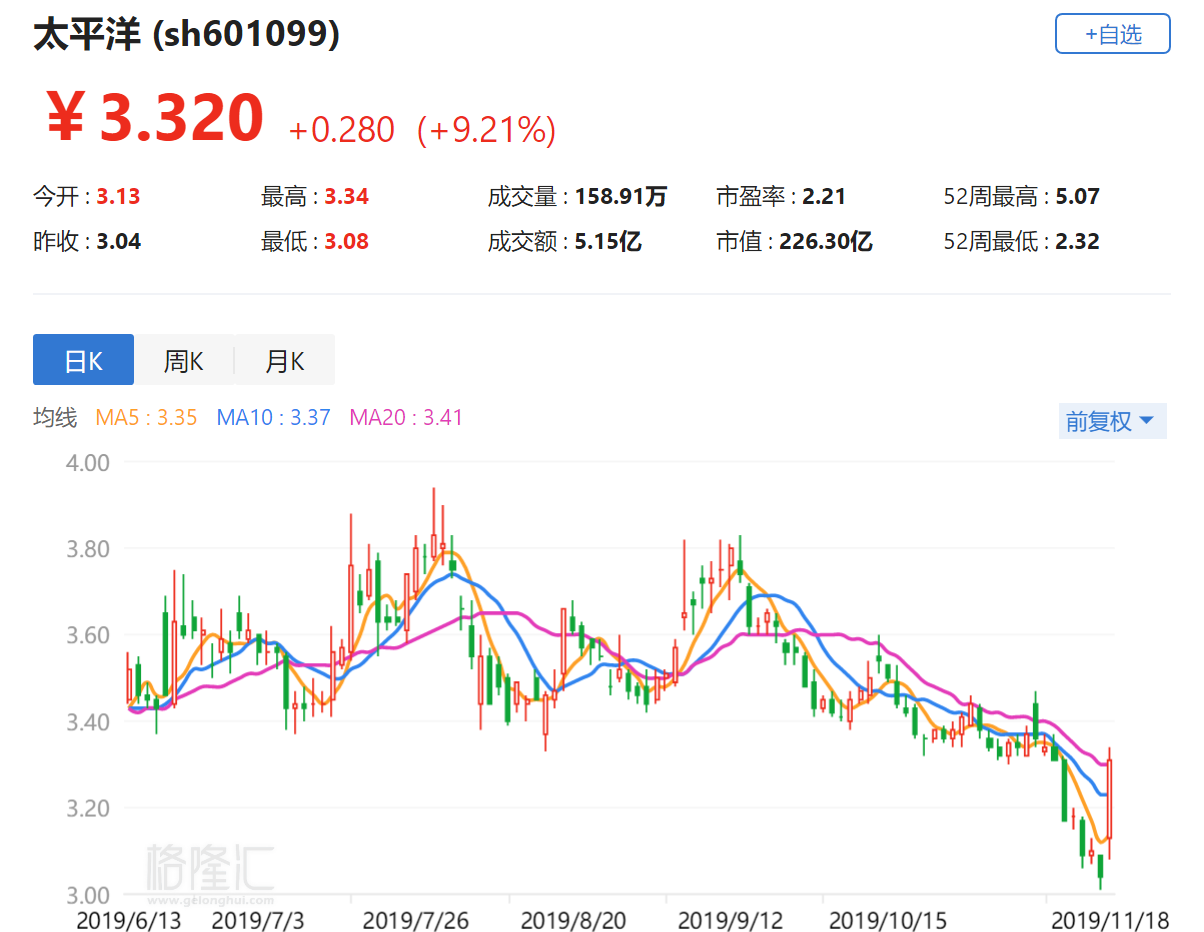This screenshot has height=932, width=1204.
Task: Click the 均线 label
Action: [x=55, y=418]
